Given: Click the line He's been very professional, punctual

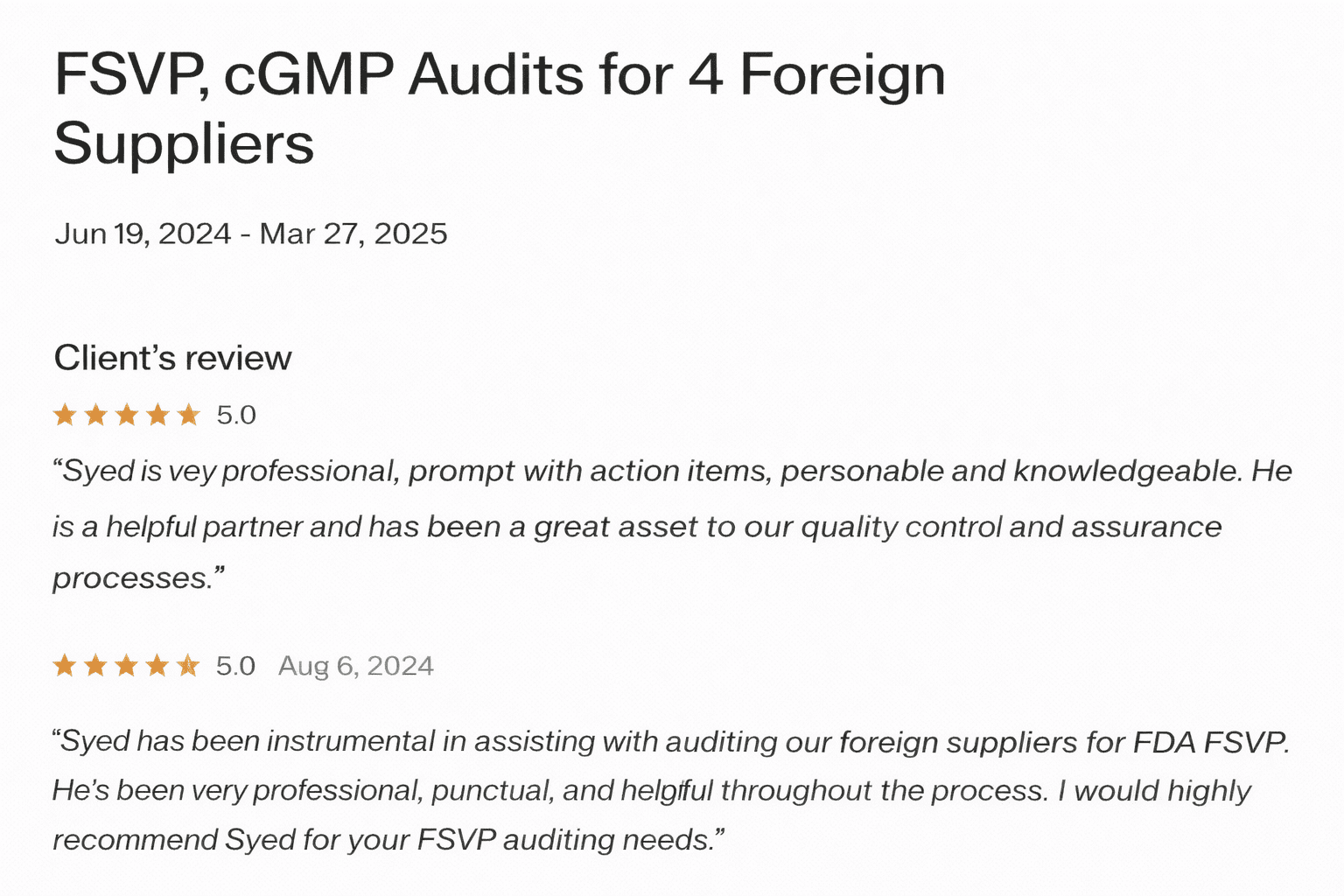Looking at the screenshot, I should point(652,791).
